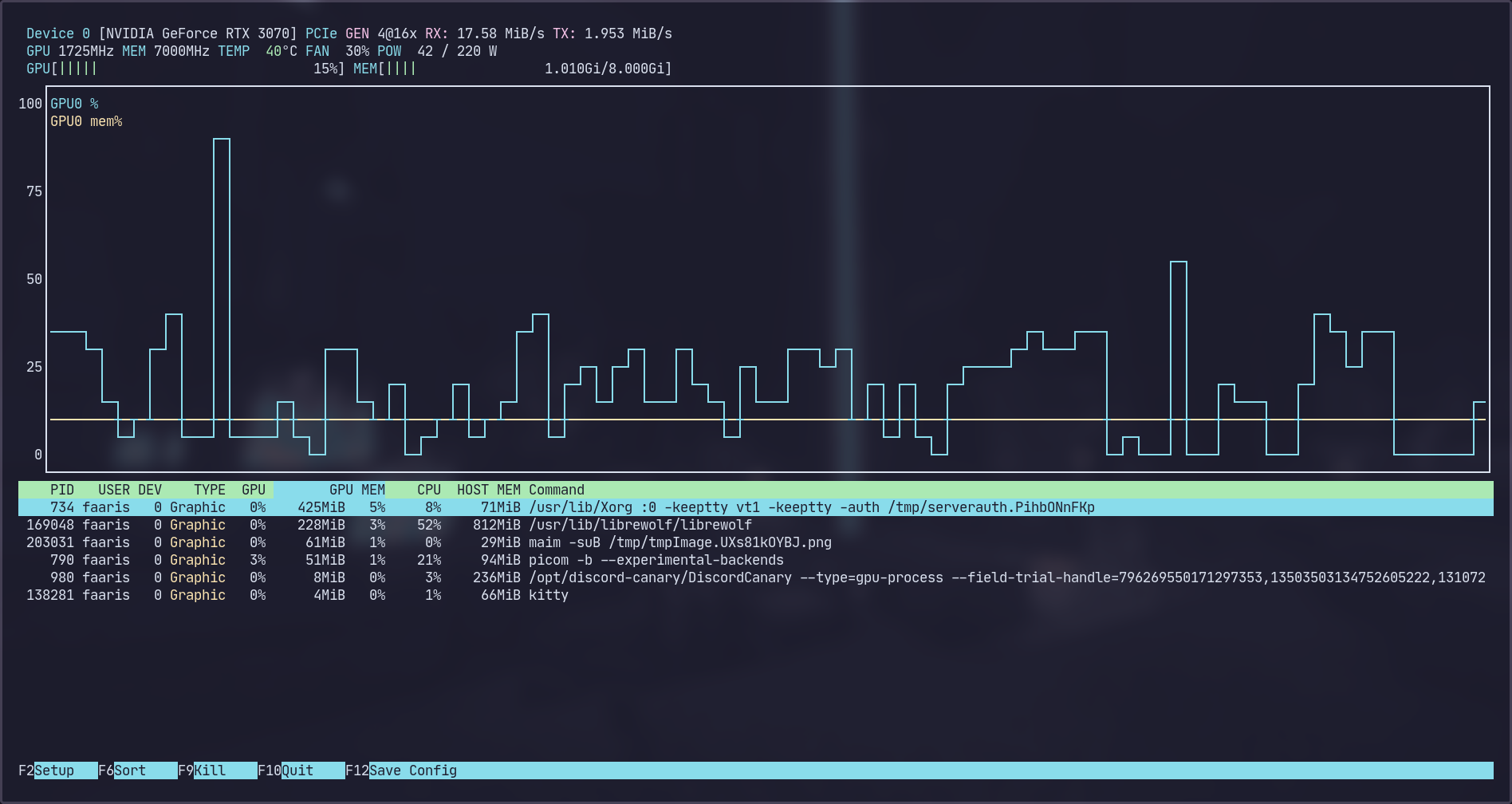
Task: Click the Device 0 label
Action: pos(58,33)
